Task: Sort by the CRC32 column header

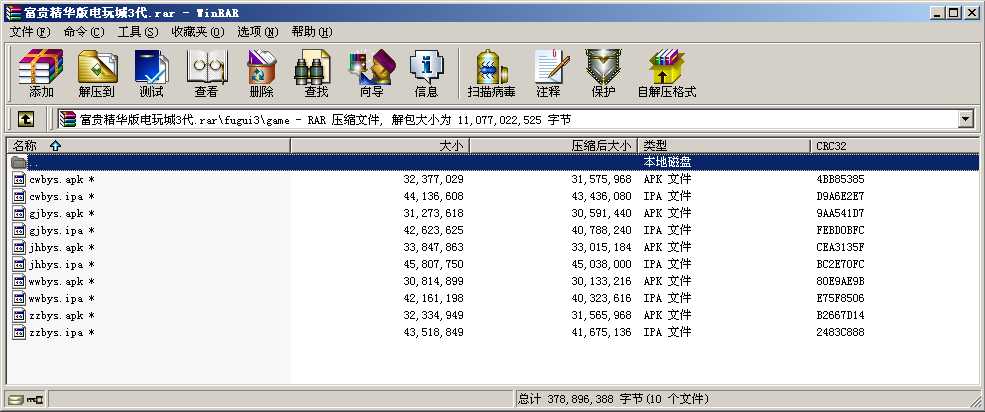Action: [894, 146]
